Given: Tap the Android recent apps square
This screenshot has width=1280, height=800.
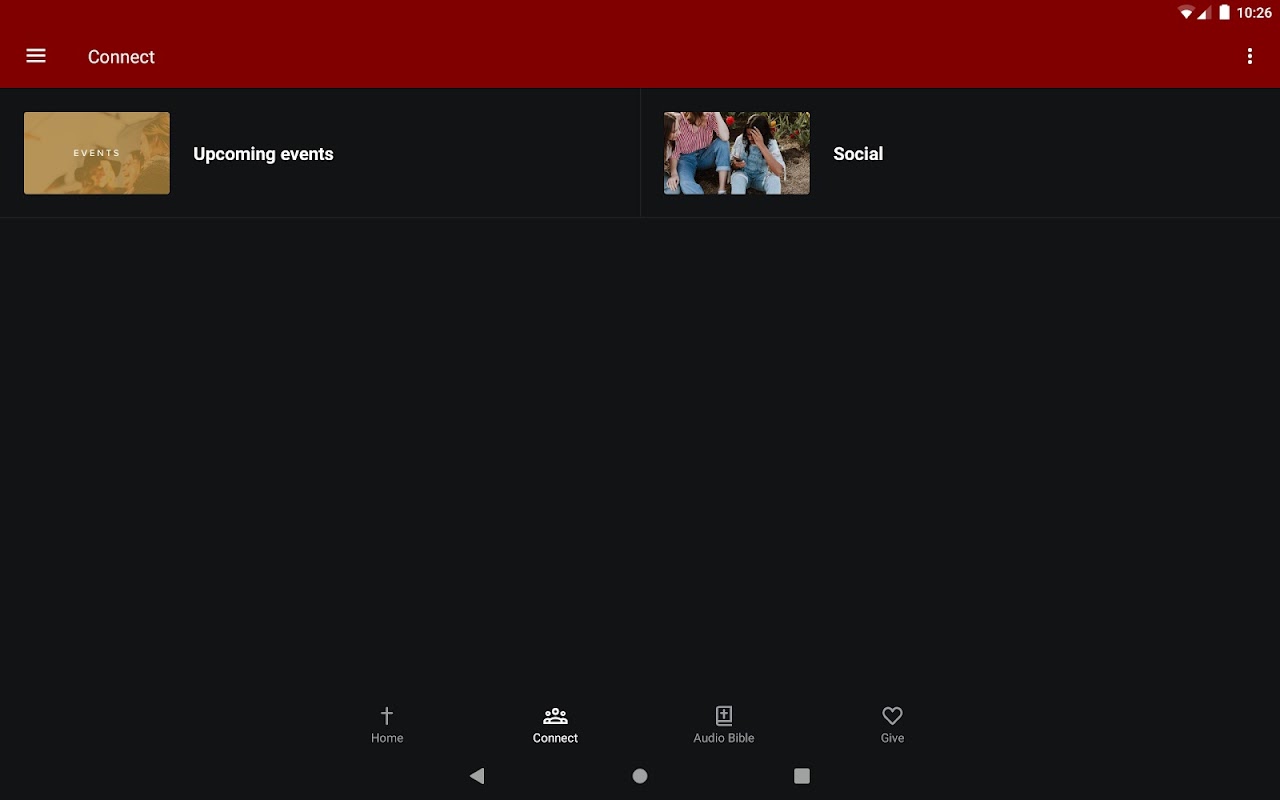Looking at the screenshot, I should (802, 775).
